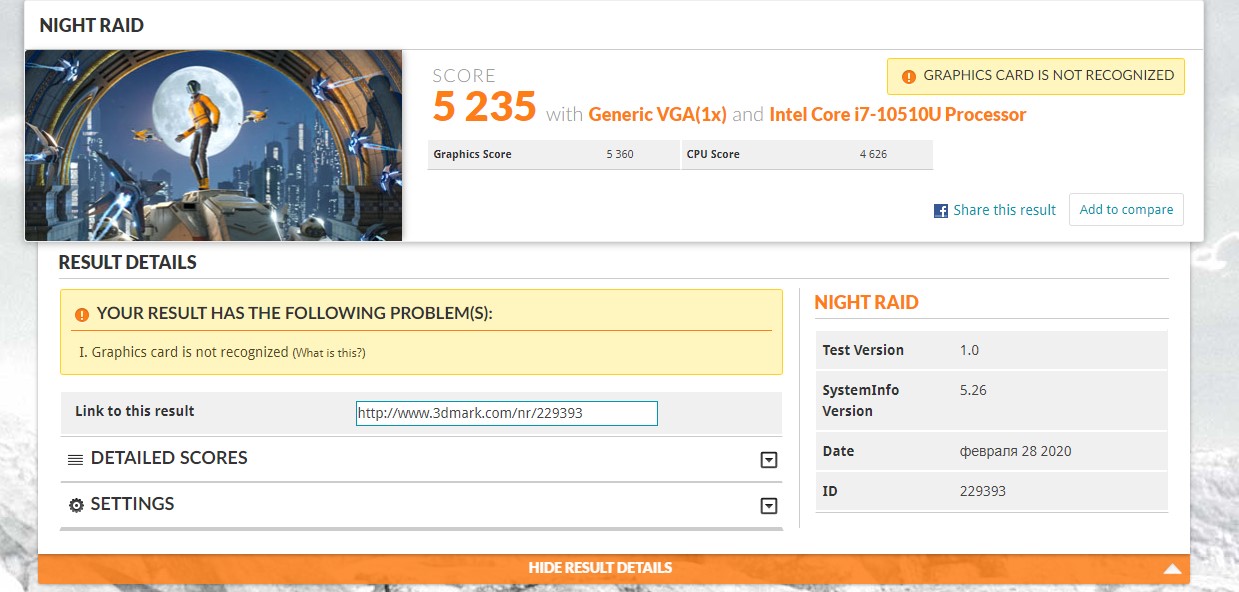Click the Facebook icon beside Share this result
The image size is (1239, 592).
940,211
